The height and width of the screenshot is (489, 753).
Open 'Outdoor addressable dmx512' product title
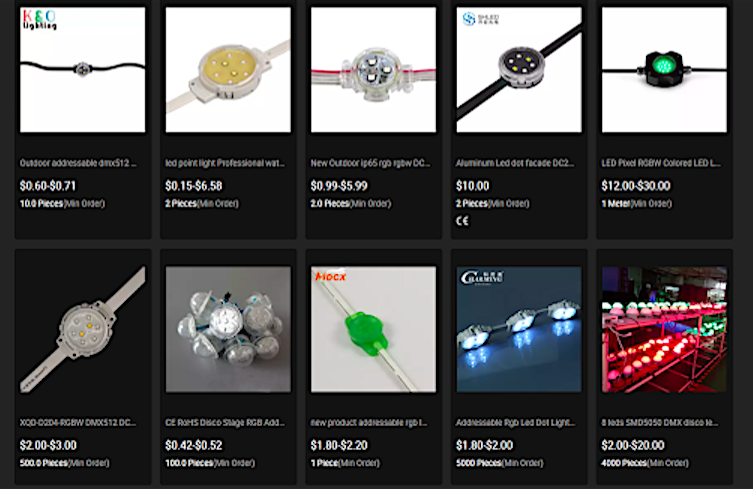pyautogui.click(x=78, y=163)
